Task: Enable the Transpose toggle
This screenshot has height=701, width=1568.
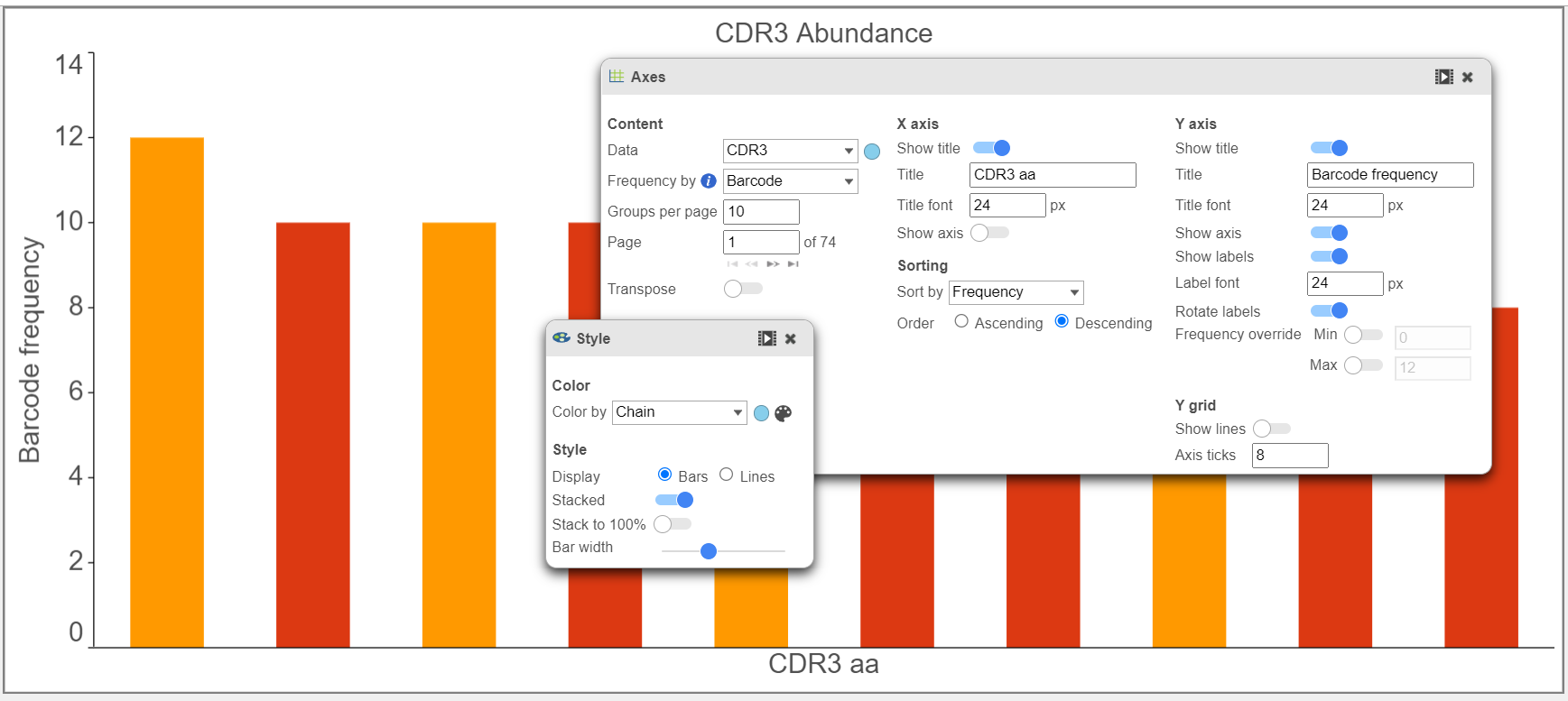Action: [743, 289]
